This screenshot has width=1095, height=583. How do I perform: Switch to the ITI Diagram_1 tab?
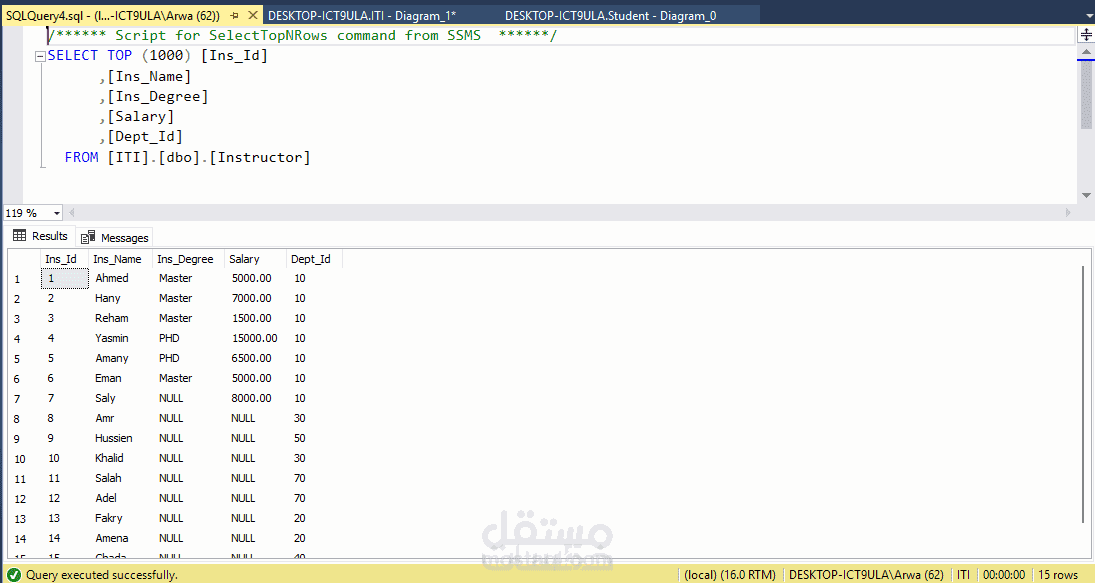362,15
